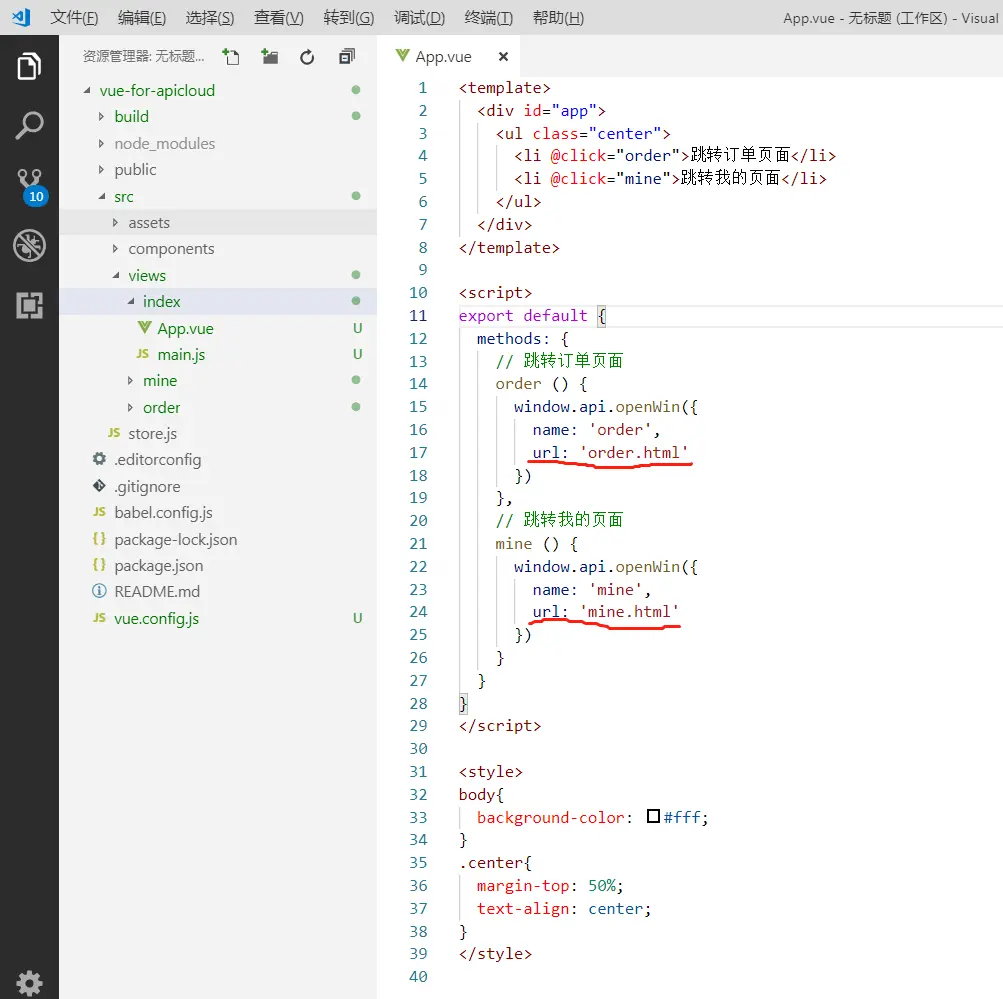Open README.md file
1003x999 pixels.
coord(157,592)
